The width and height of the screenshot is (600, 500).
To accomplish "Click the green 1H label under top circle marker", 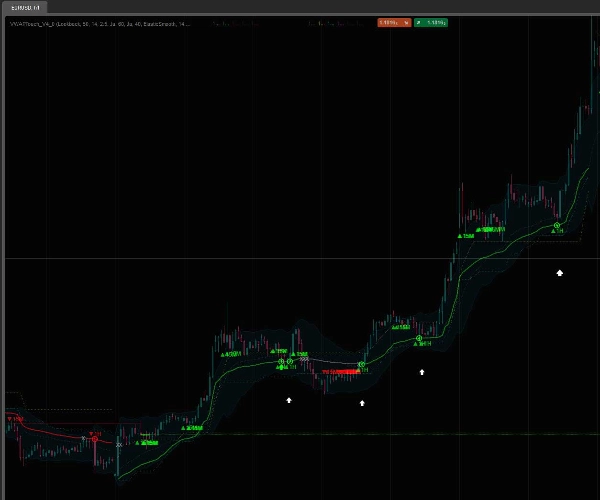I will (x=557, y=231).
